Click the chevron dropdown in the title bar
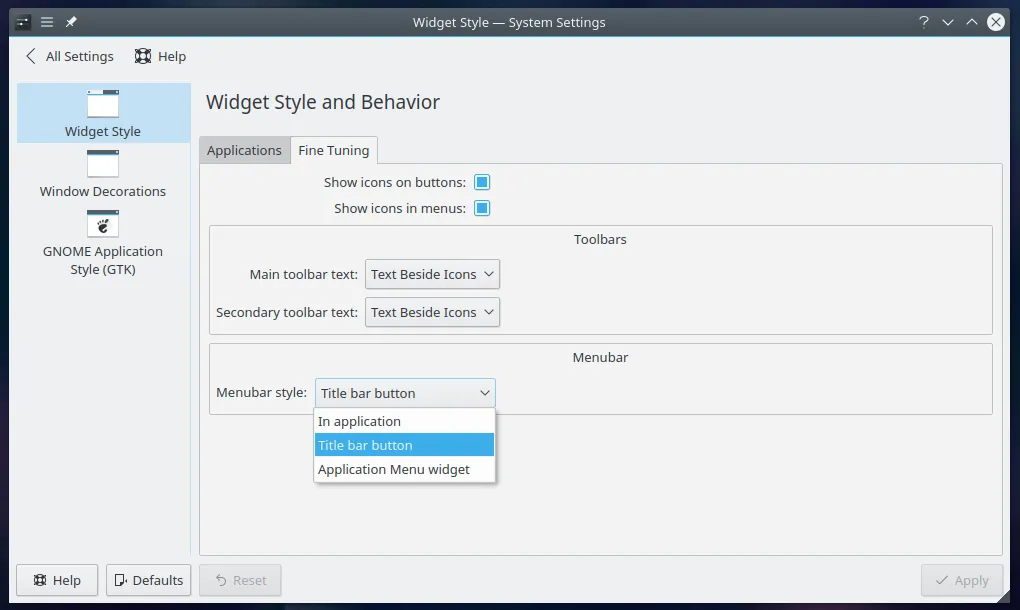 coord(946,21)
